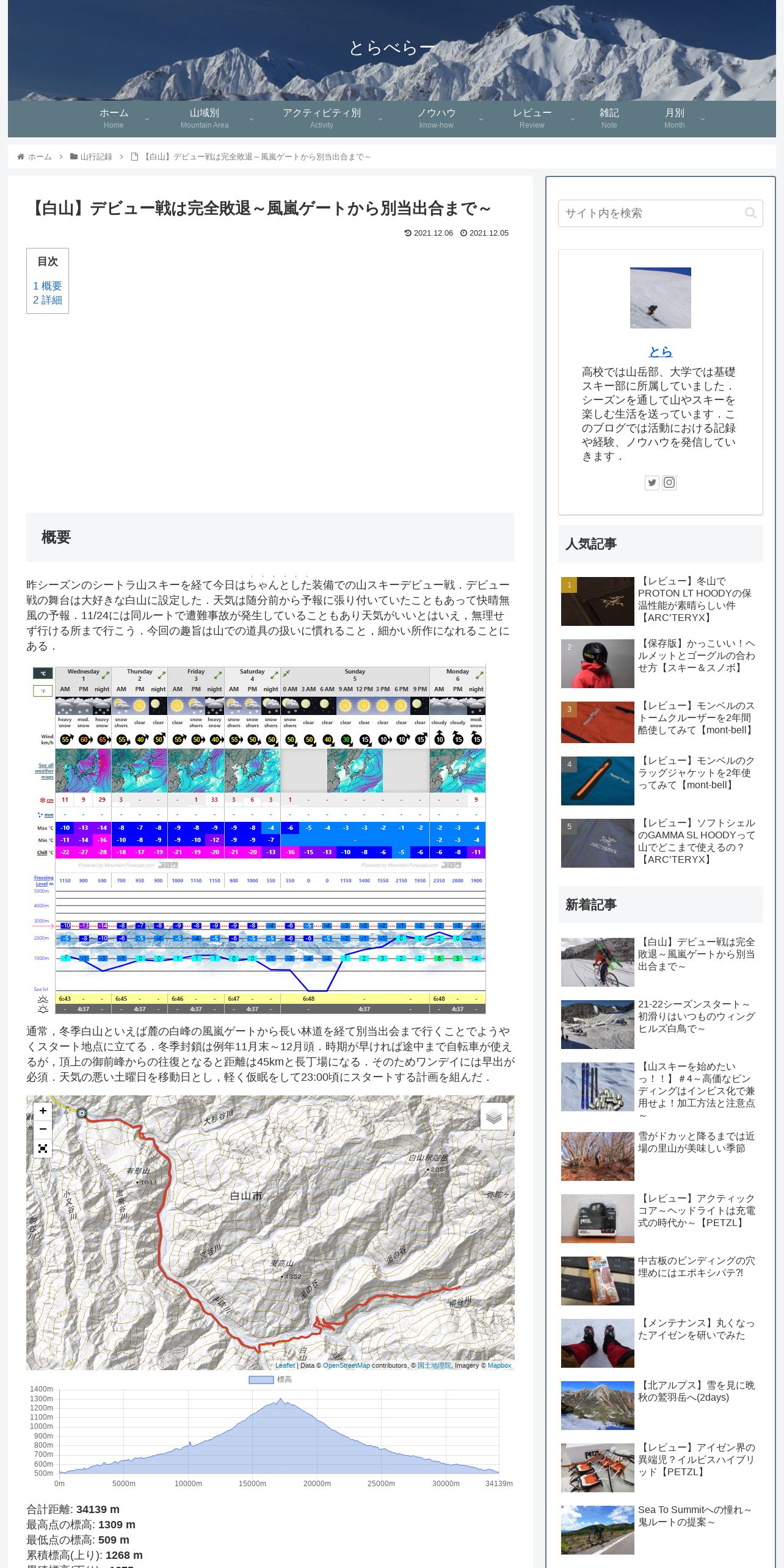Click the folder icon beside 山行記録 breadcrumb
Screen dimensions: 784x1568
coord(74,157)
